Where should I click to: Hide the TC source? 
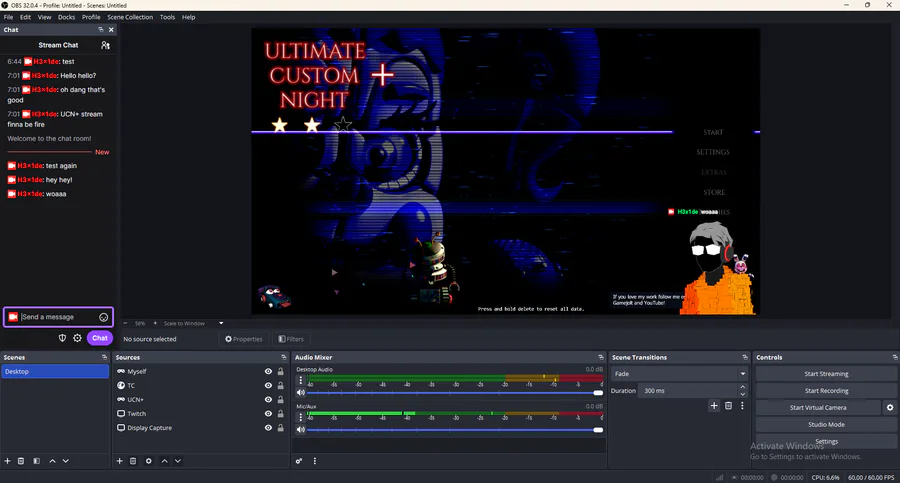[268, 385]
